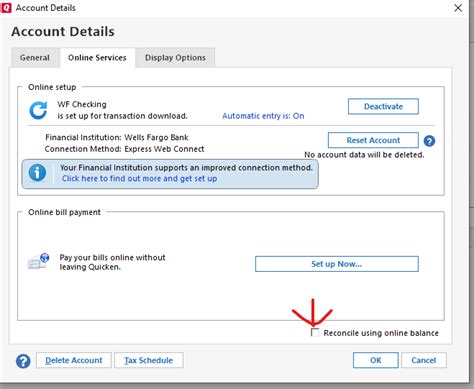Click the blue info icon in connection notice

(37, 173)
